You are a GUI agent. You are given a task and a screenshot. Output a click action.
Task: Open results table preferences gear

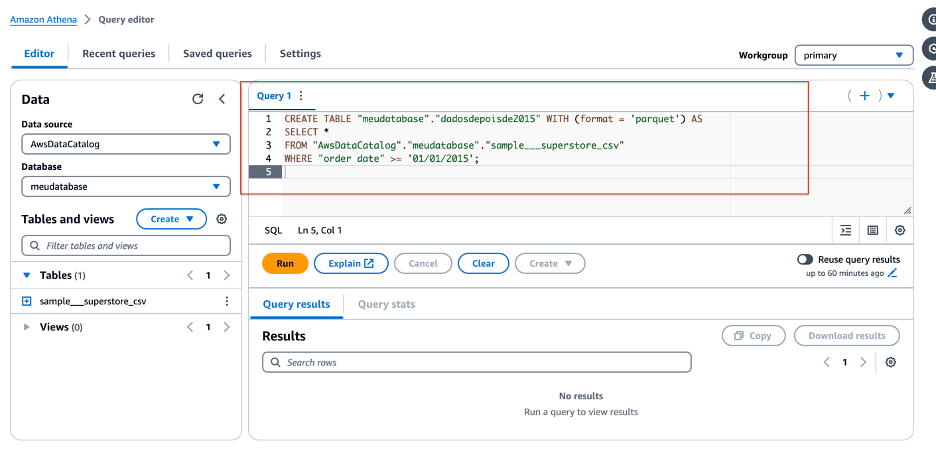pos(891,362)
